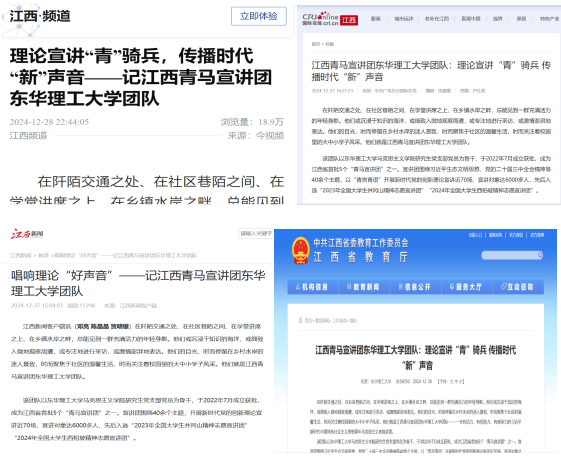Click the red 江西 badge icon
Image resolution: width=561 pixels, height=465 pixels.
tap(349, 20)
